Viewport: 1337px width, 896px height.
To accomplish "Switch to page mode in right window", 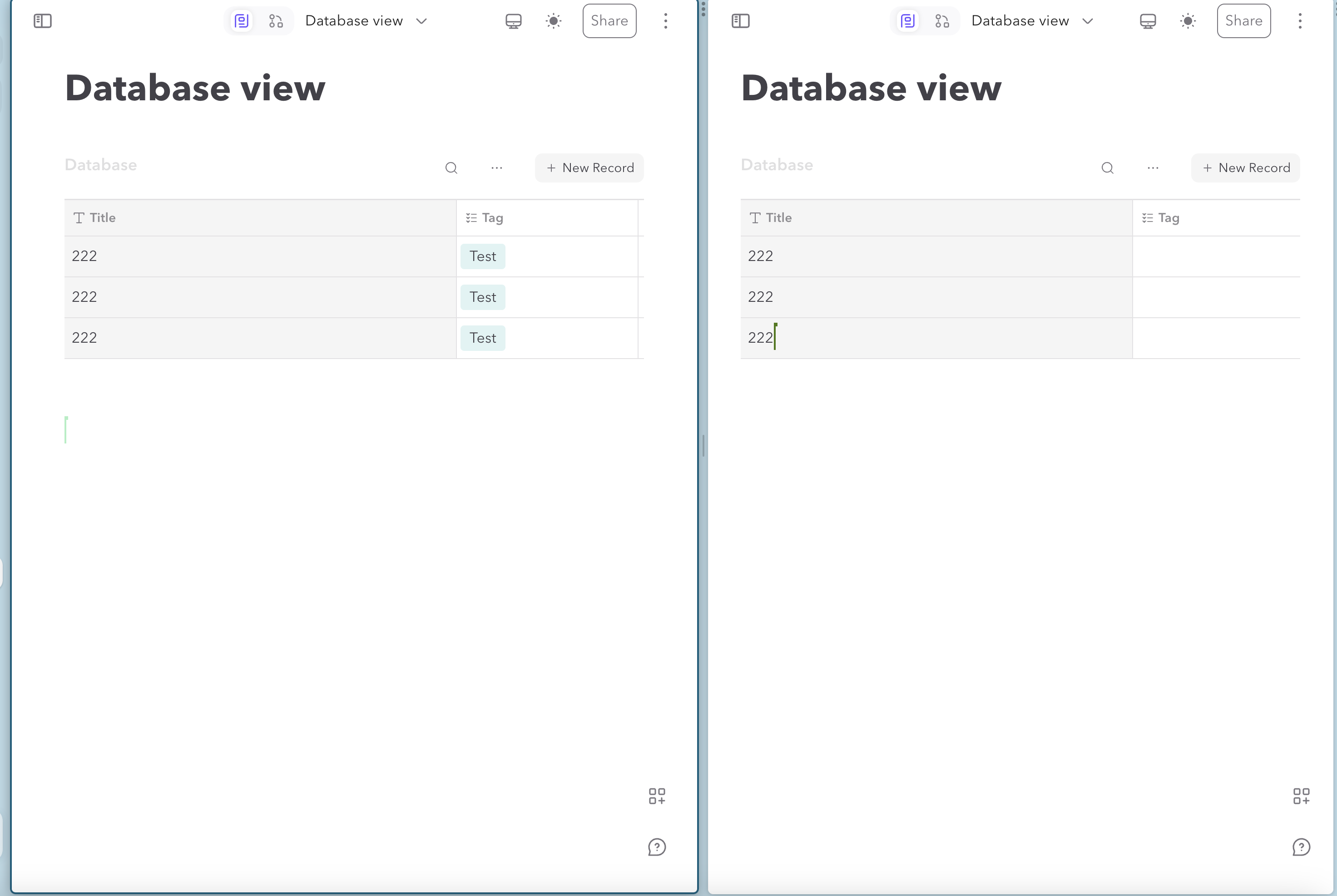I will (908, 21).
